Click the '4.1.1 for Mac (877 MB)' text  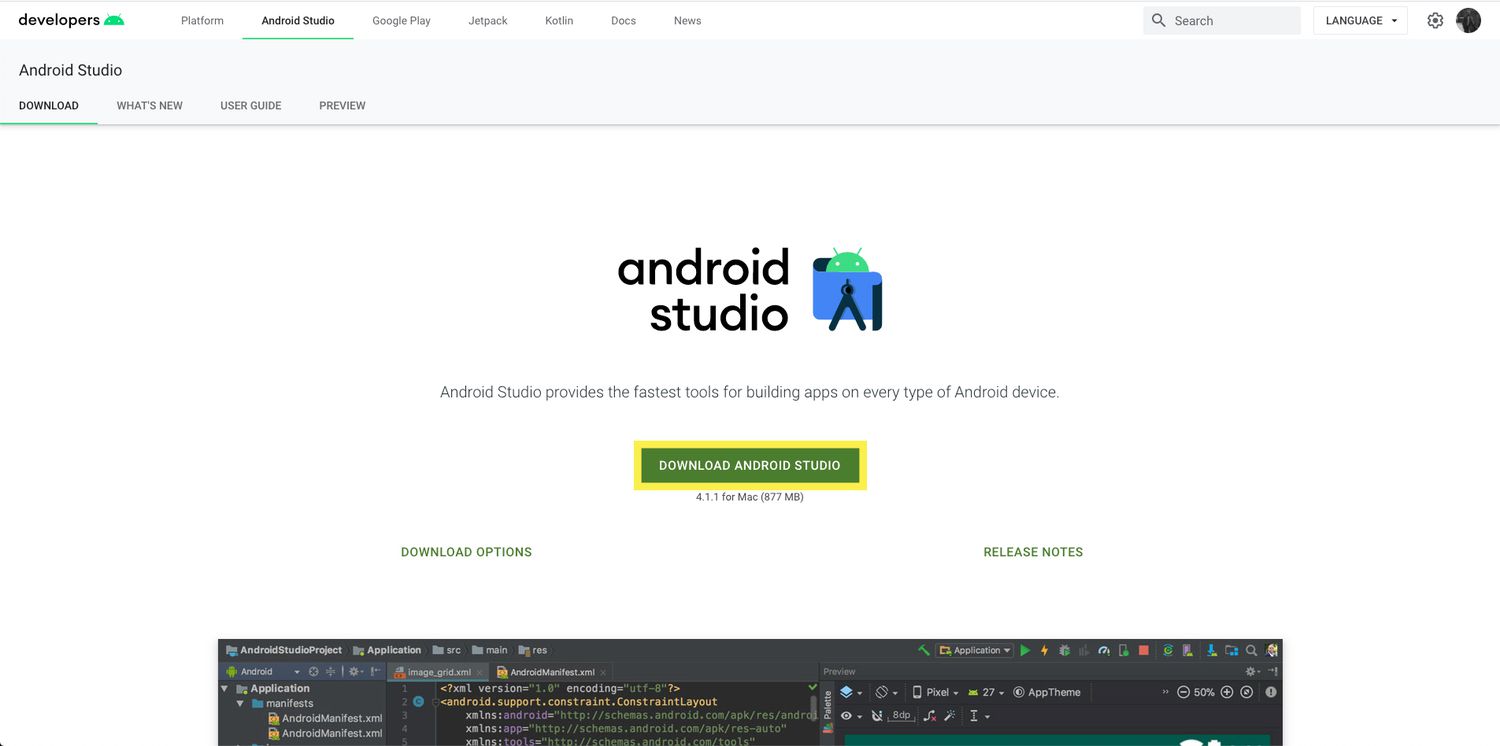[x=750, y=497]
